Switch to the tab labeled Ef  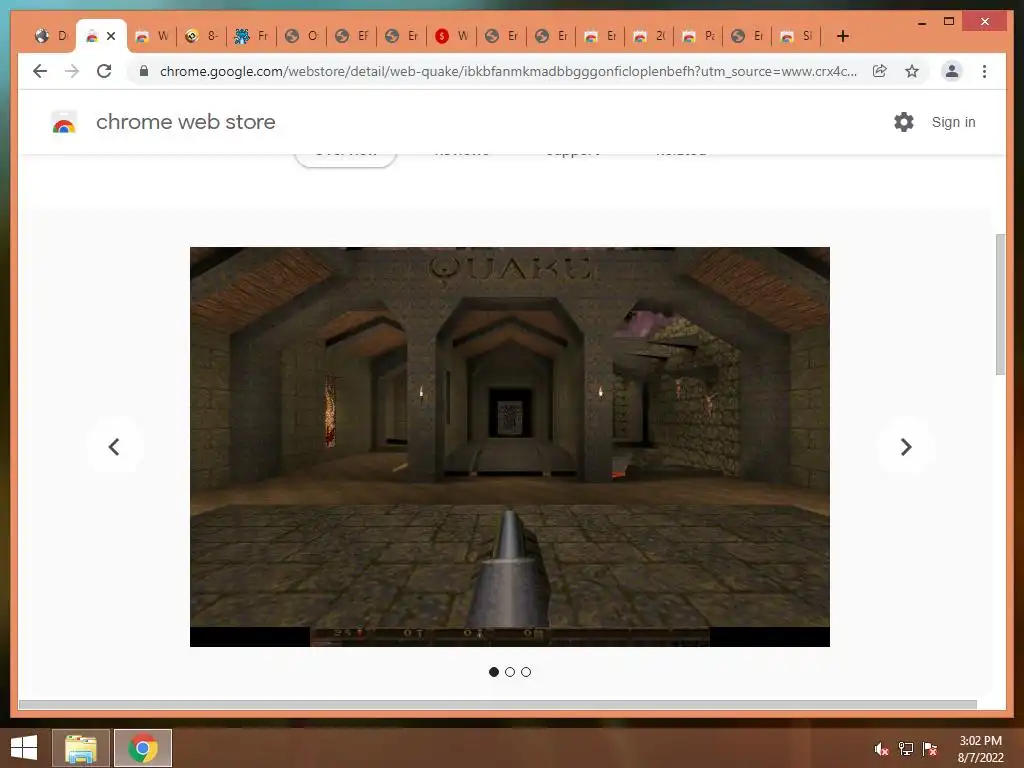coord(351,36)
